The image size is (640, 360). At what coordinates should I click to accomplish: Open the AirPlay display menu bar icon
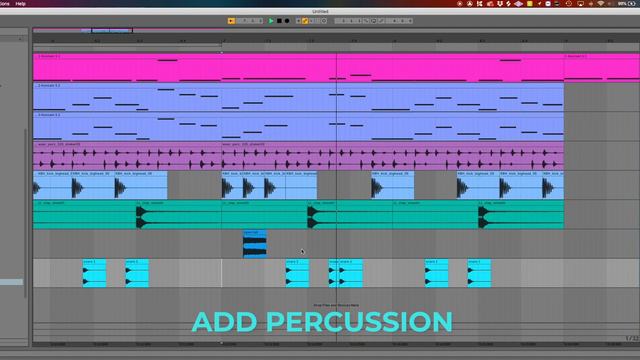[580, 4]
